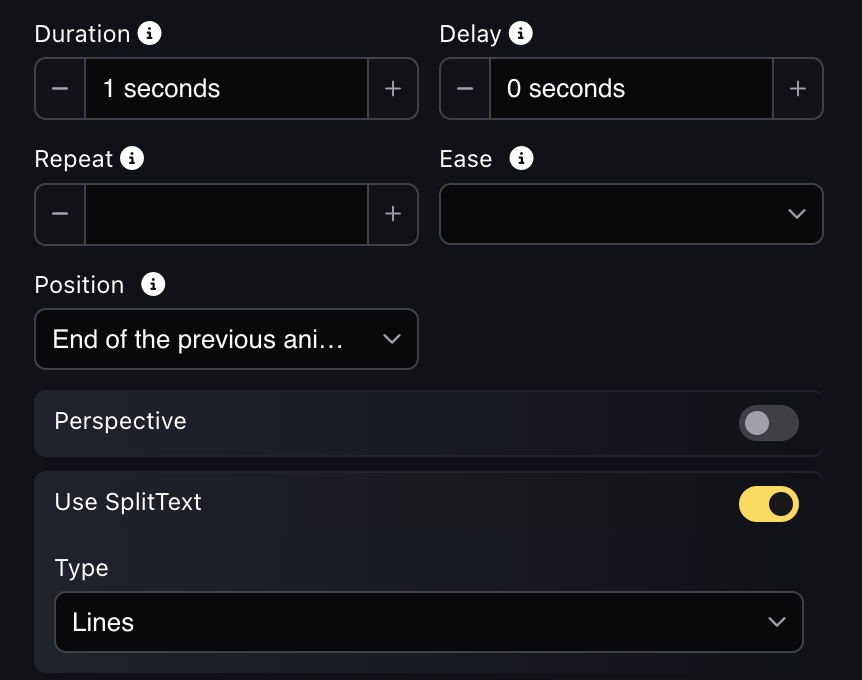
Task: Click the Use SplitText label
Action: (128, 502)
